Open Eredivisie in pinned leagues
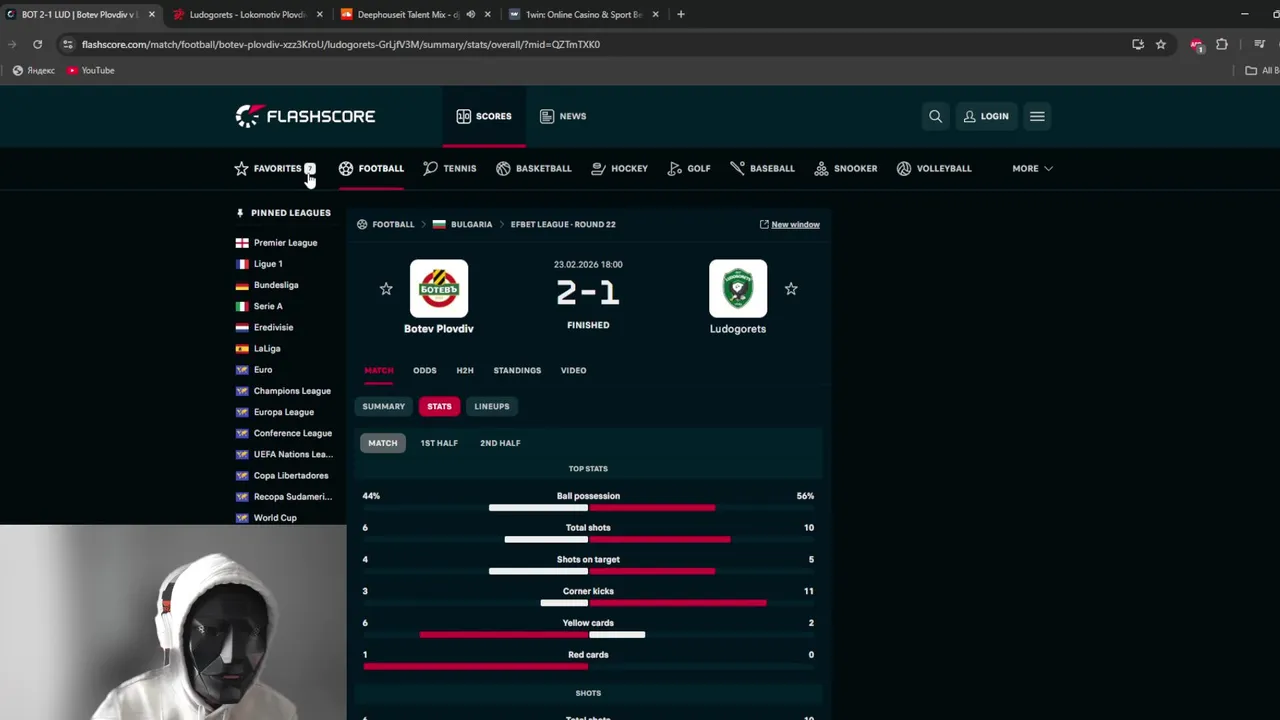 (264, 327)
